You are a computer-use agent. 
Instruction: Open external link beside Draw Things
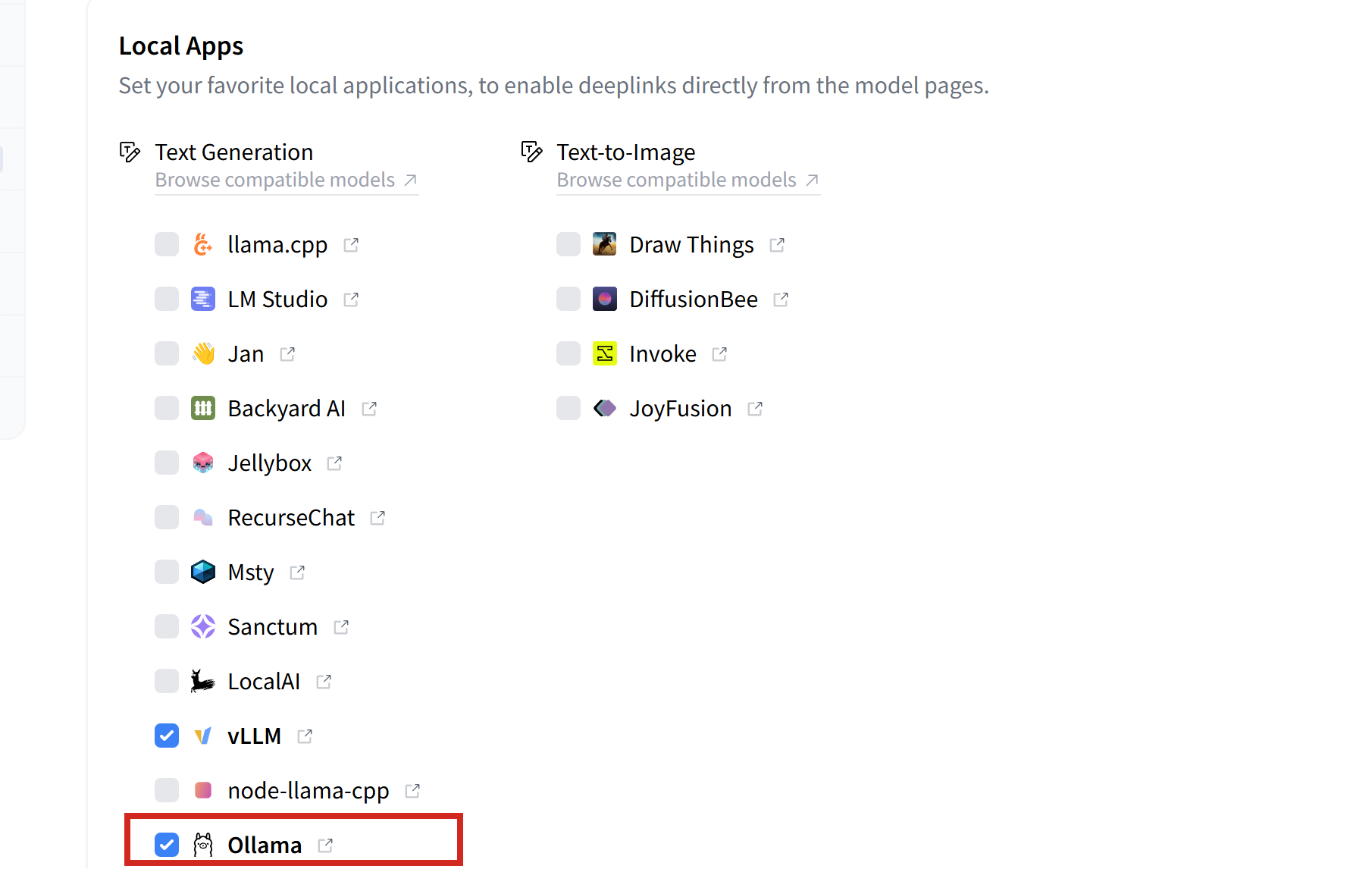[777, 245]
